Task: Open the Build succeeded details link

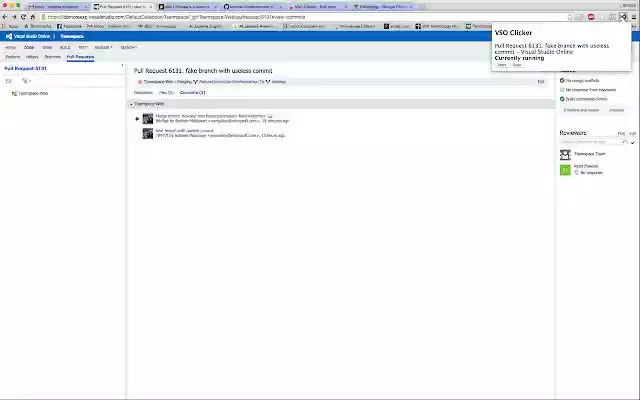Action: (x=587, y=99)
